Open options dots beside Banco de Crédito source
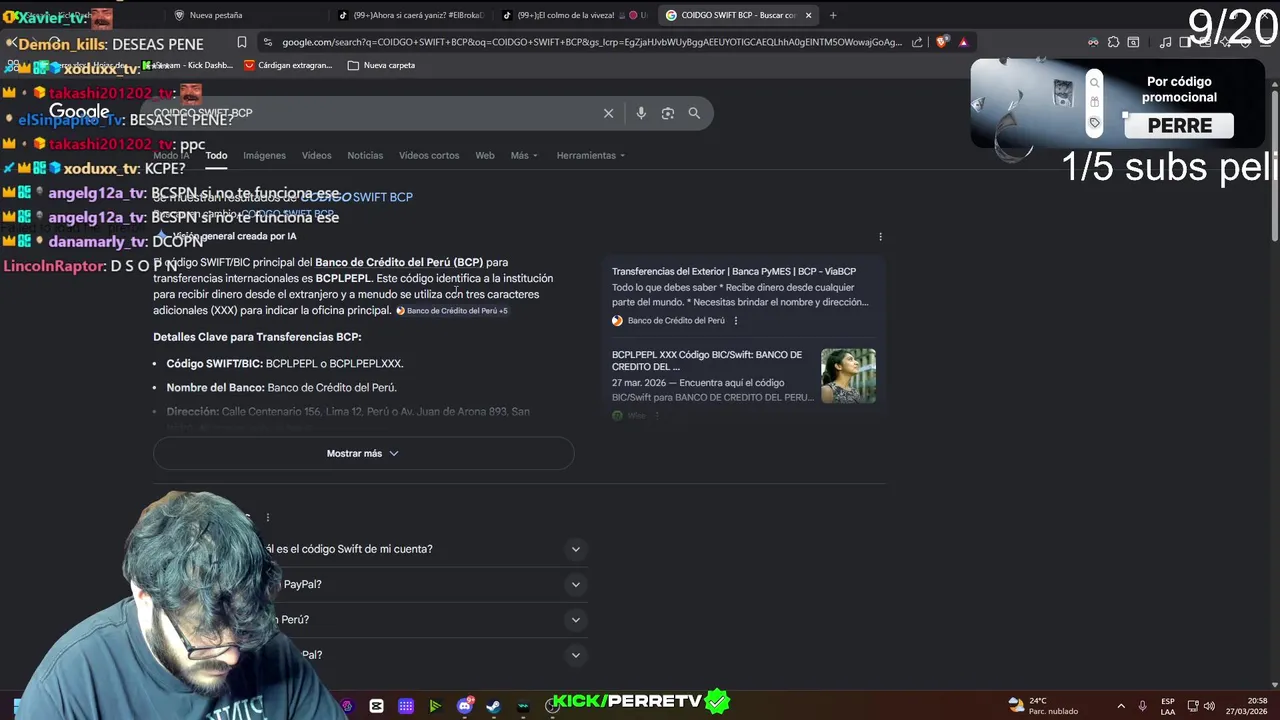The image size is (1280, 720). coord(736,321)
